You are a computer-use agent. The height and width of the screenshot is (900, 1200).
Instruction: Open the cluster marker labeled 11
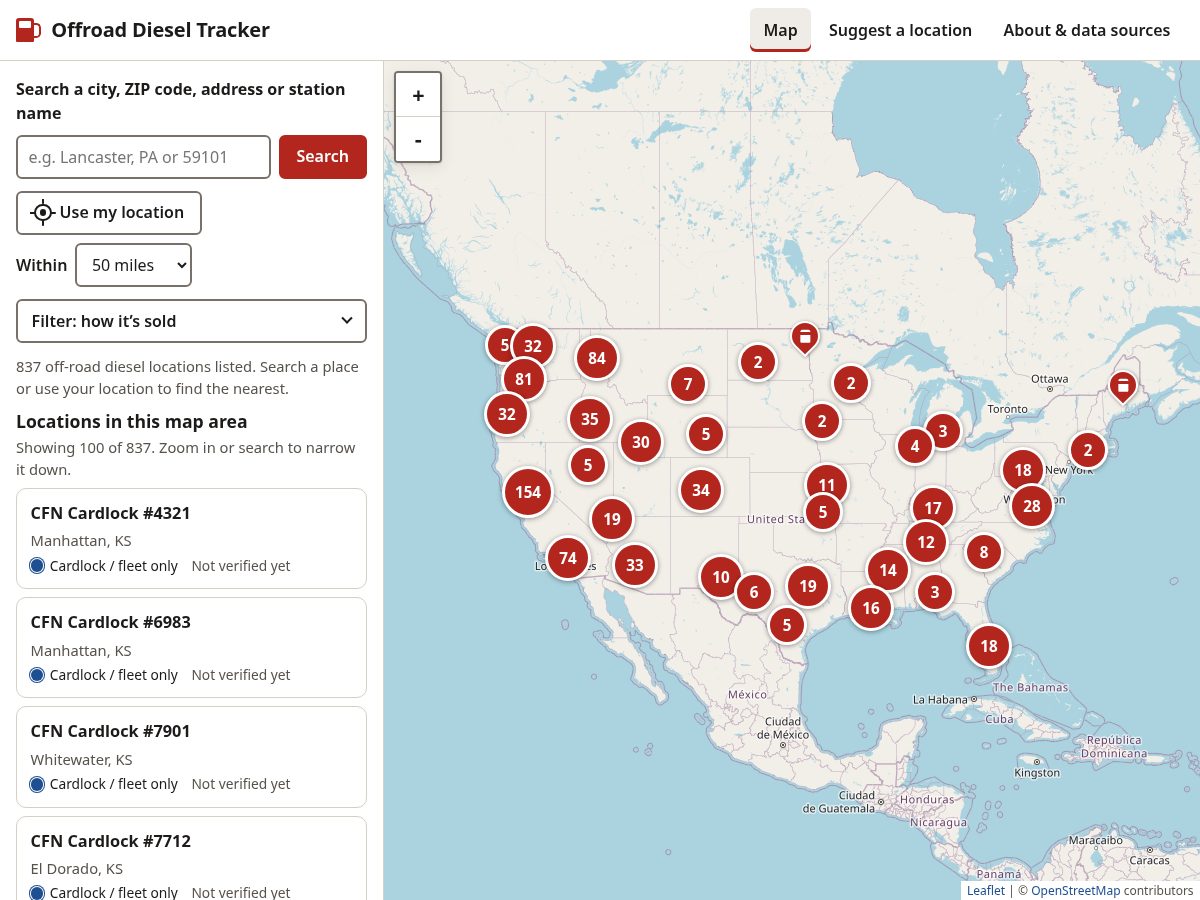[x=827, y=485]
